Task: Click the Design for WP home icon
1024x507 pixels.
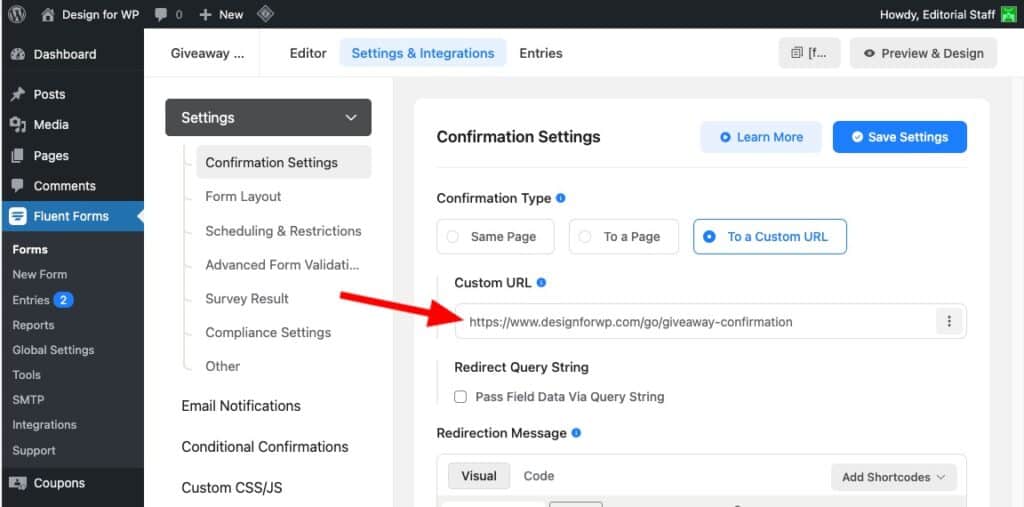Action: (x=48, y=15)
